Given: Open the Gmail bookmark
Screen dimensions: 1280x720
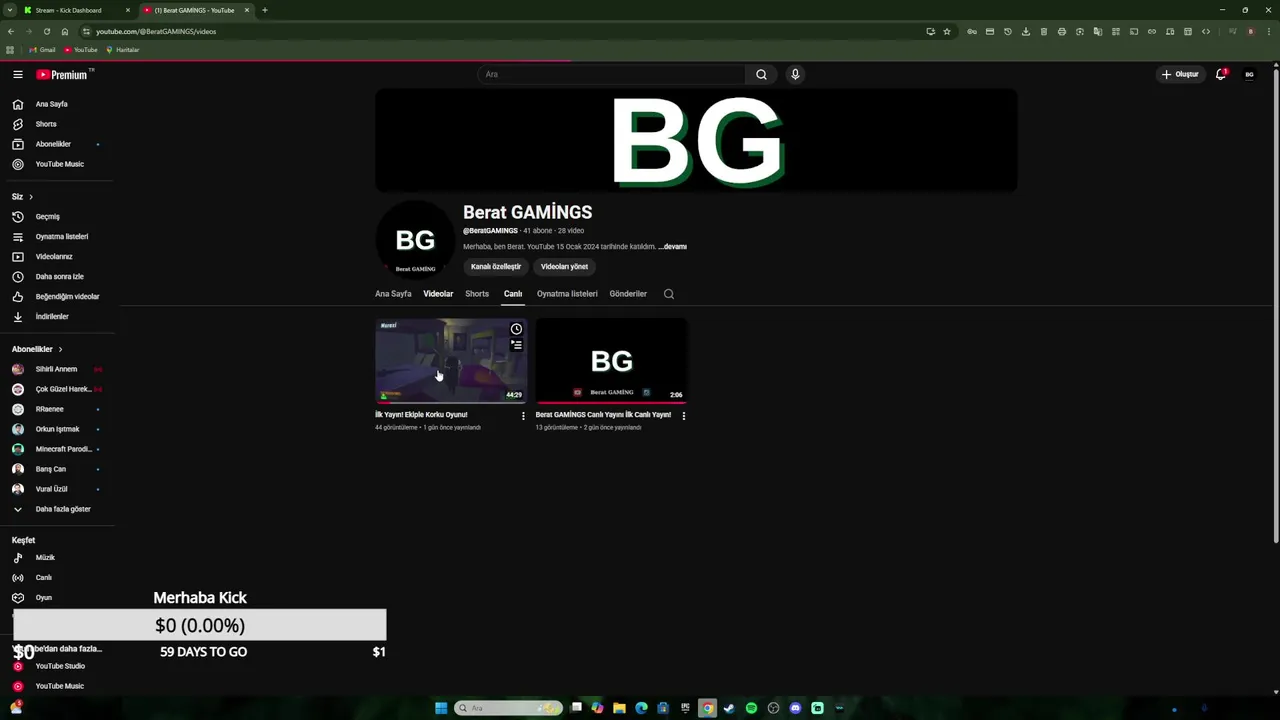Looking at the screenshot, I should tap(42, 50).
